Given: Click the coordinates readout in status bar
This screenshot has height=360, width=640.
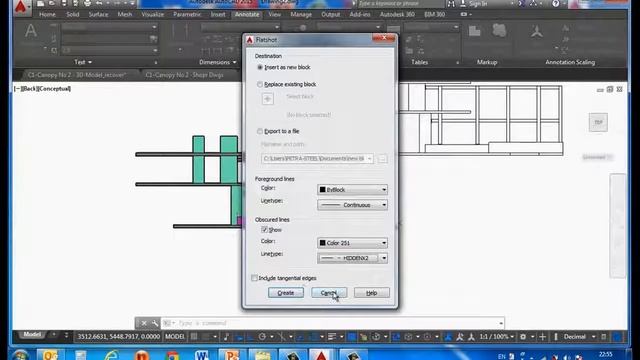Looking at the screenshot, I should pos(119,337).
